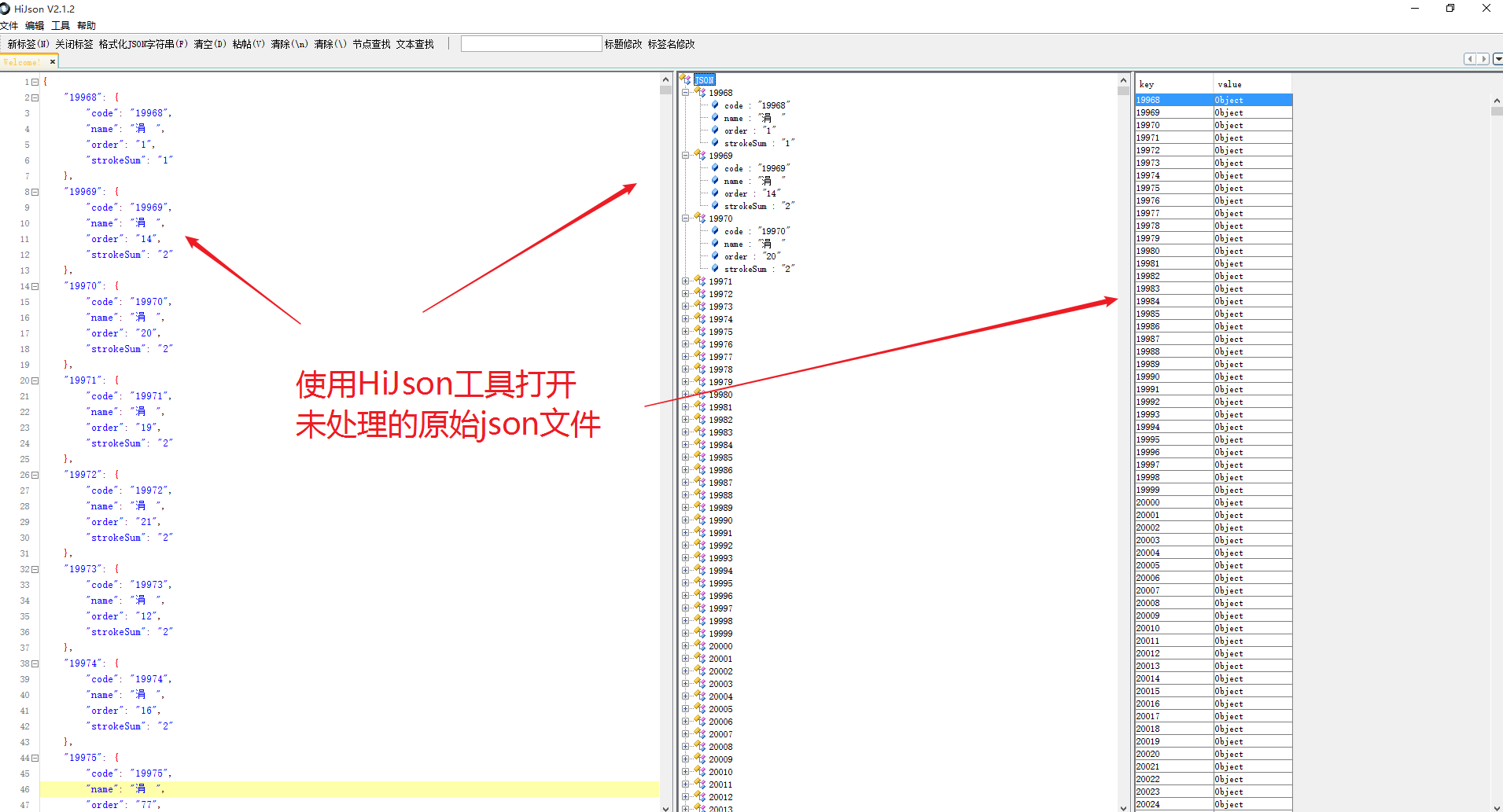
Task: Click the object icon of node 19984
Action: coord(700,444)
